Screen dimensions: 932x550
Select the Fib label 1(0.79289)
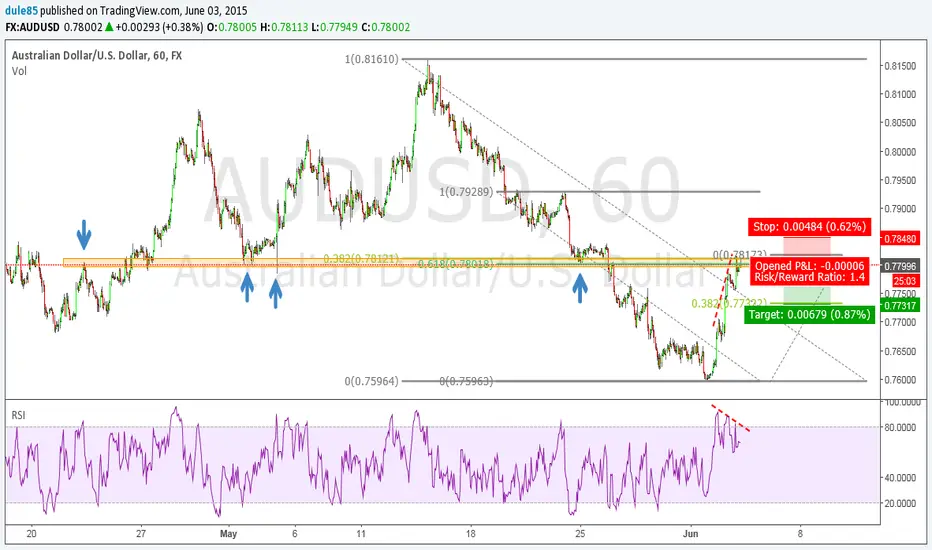pyautogui.click(x=467, y=191)
